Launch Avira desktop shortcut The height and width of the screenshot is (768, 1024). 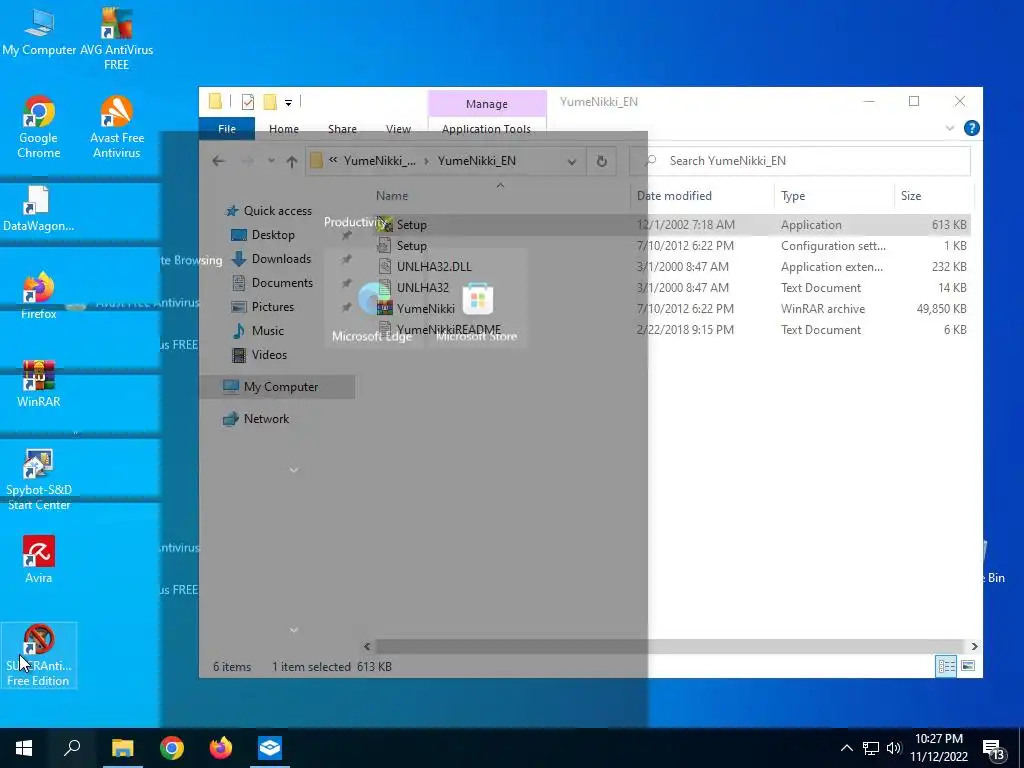click(x=39, y=560)
